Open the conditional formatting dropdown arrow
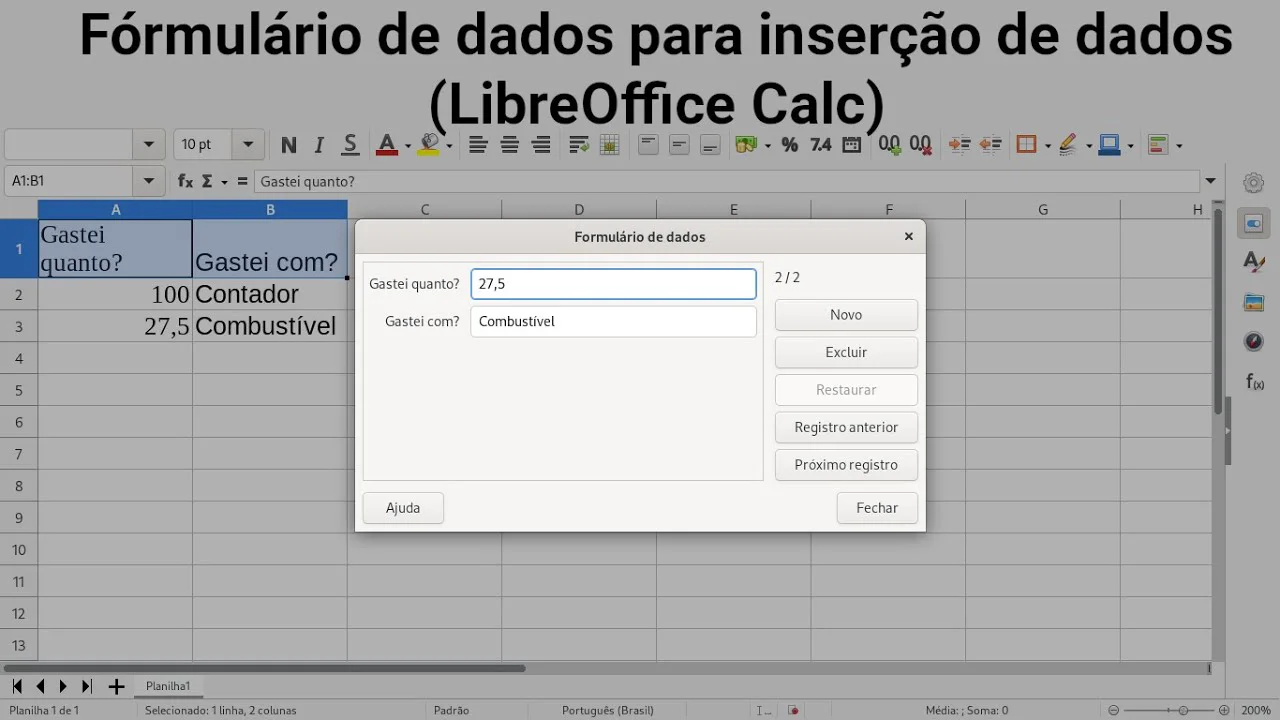This screenshot has height=720, width=1280. (1180, 146)
